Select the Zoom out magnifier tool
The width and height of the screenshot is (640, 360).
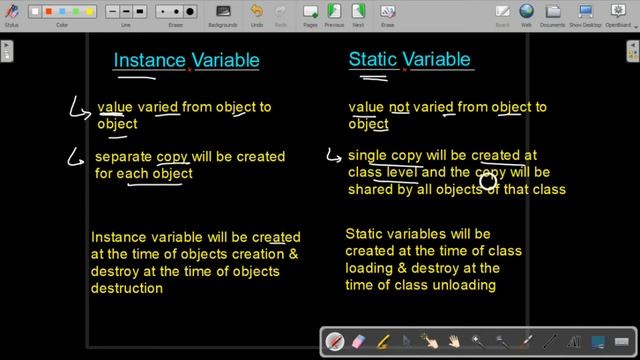[x=502, y=342]
